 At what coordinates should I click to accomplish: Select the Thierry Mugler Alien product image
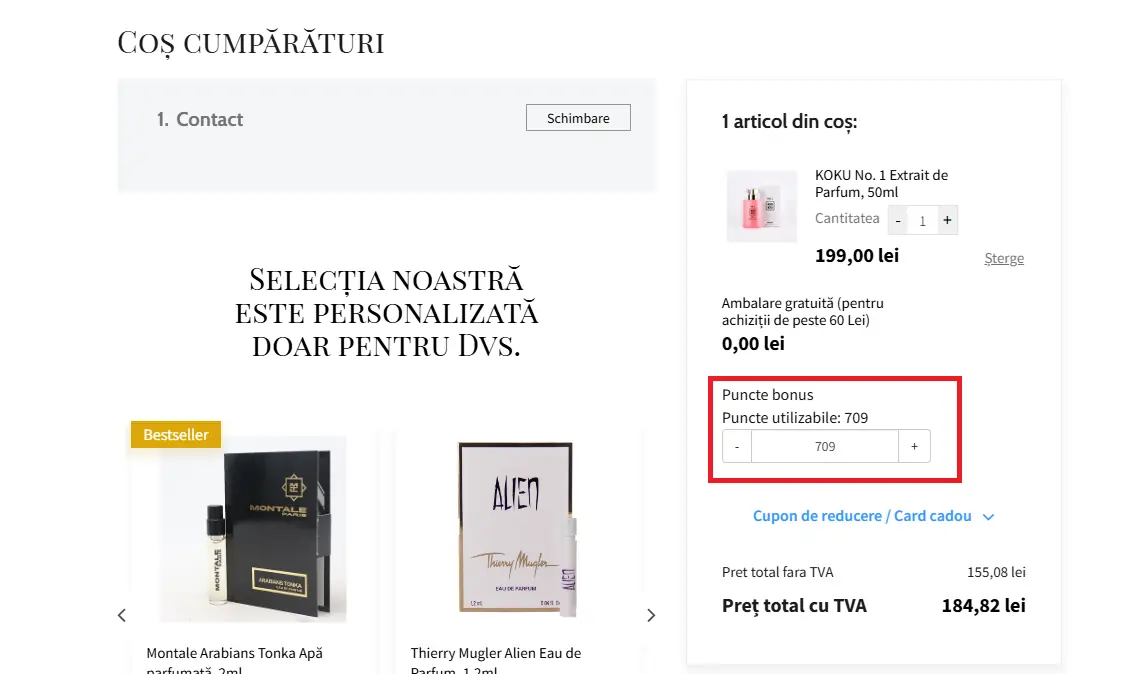tap(516, 530)
